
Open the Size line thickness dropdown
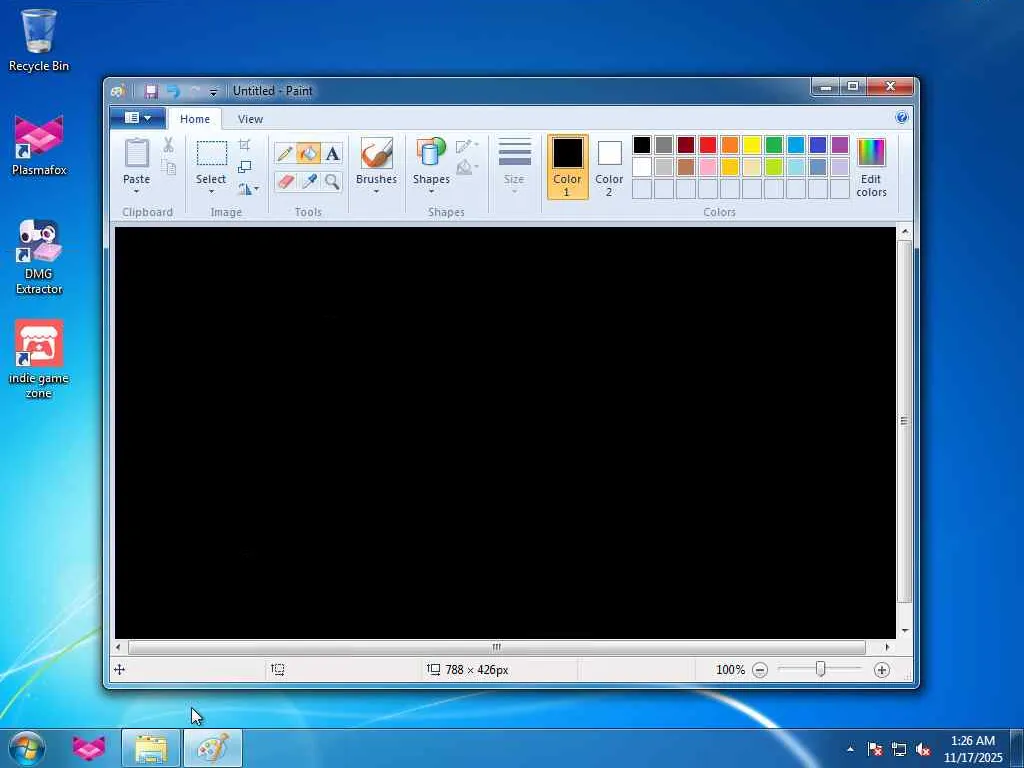514,167
